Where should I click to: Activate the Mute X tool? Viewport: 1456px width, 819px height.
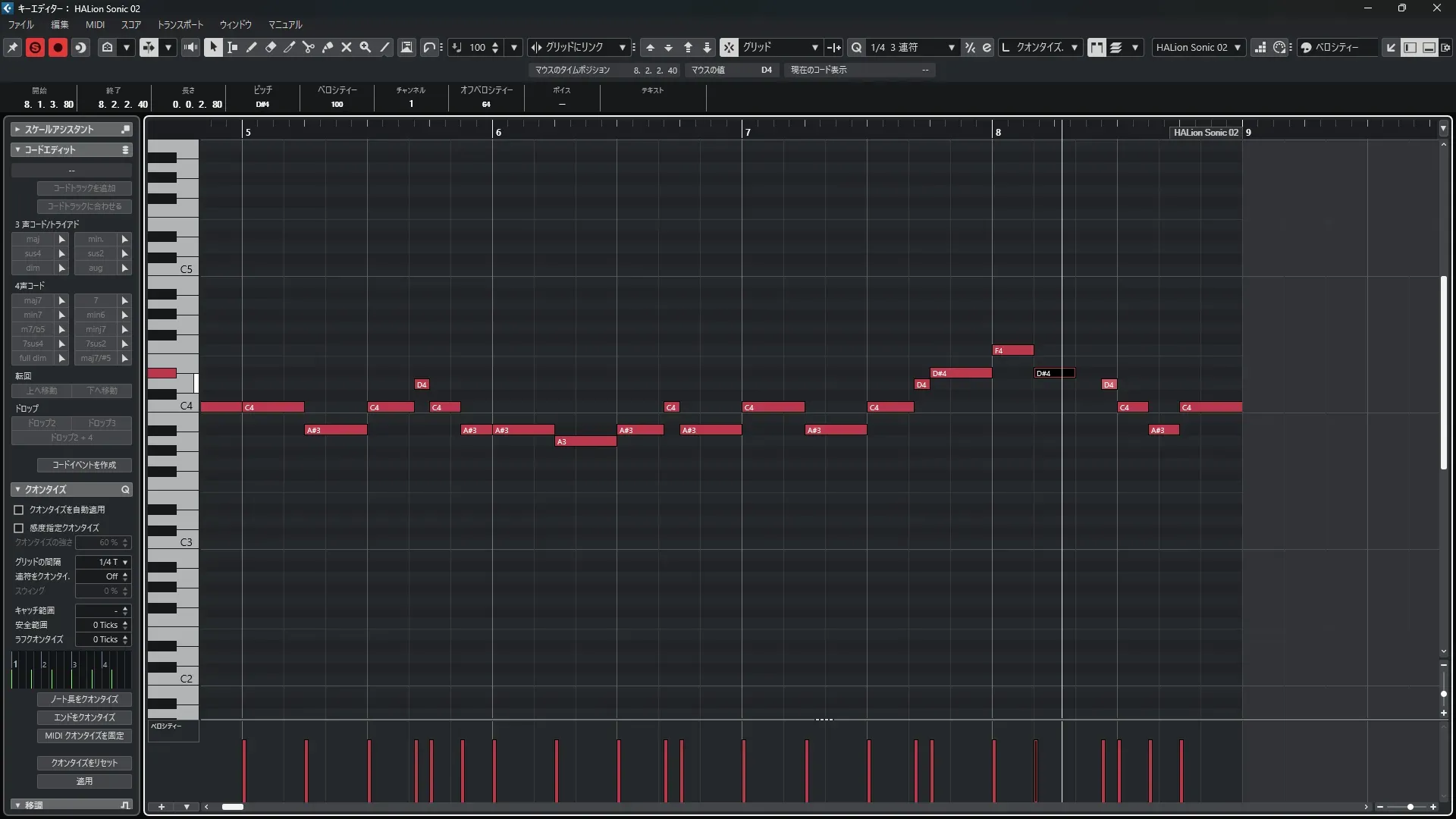coord(347,47)
